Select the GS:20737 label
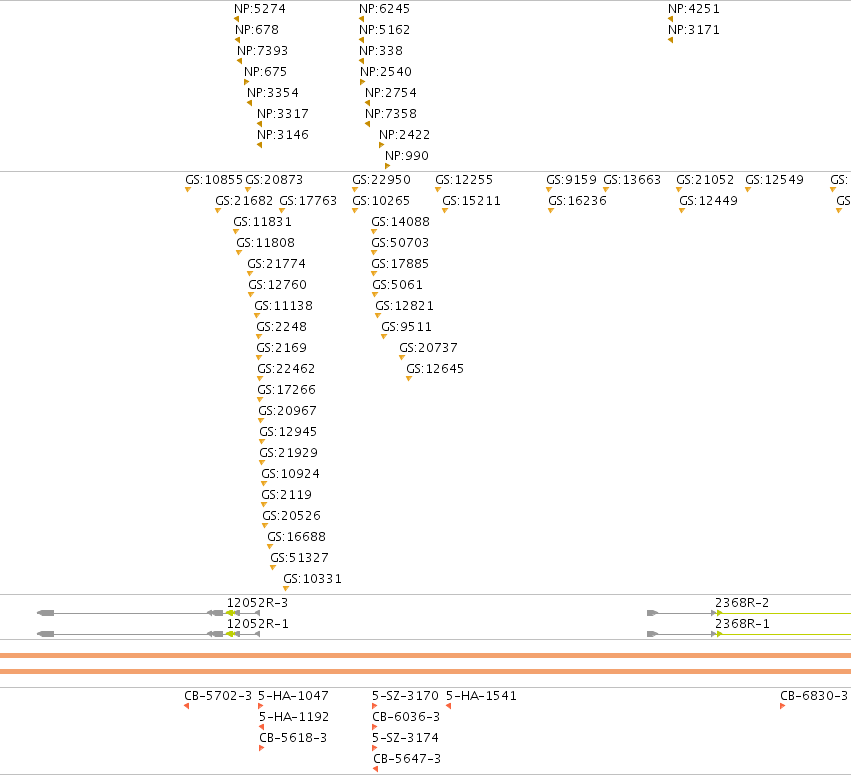The image size is (851, 775). pos(428,348)
